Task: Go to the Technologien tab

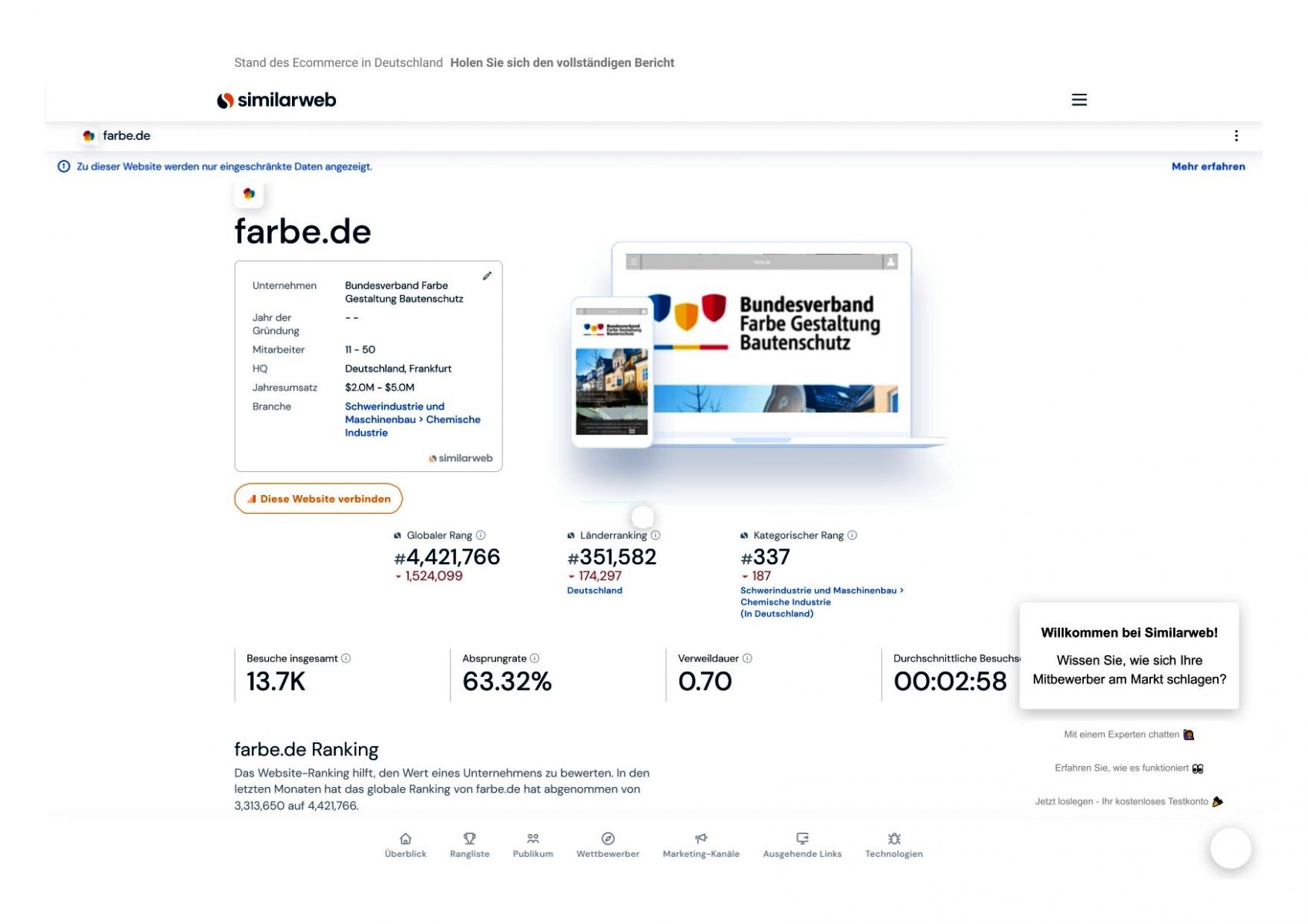Action: (x=894, y=845)
